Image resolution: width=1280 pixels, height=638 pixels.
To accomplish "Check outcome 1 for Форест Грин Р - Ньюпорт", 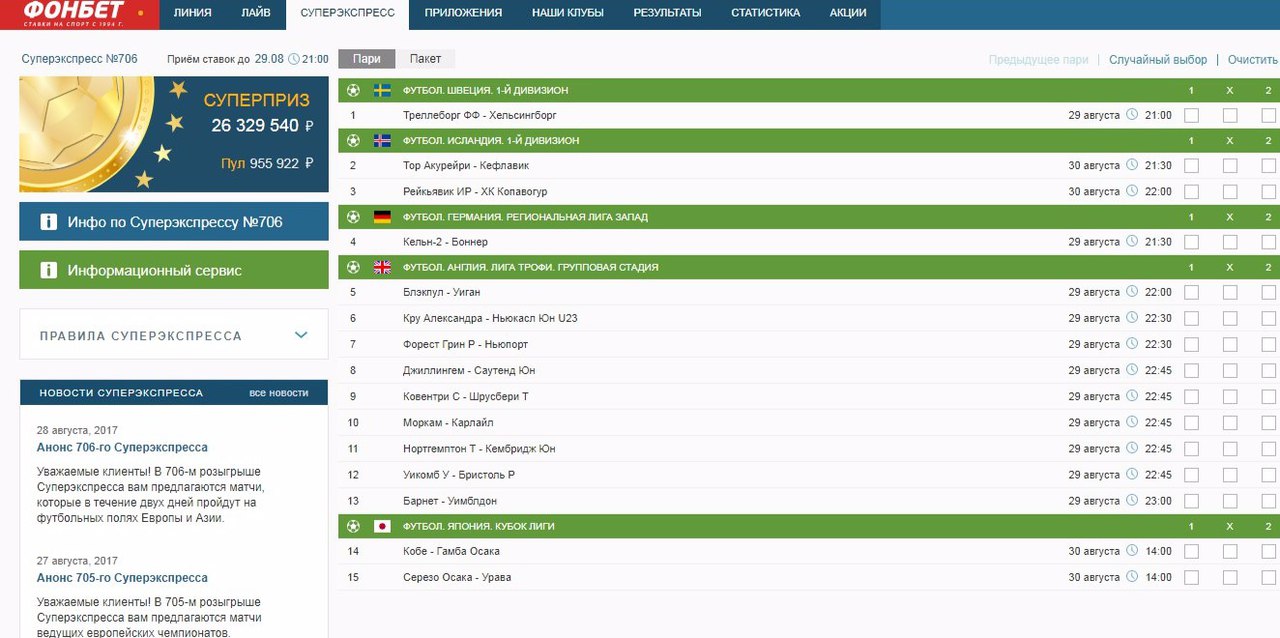I will click(1191, 344).
